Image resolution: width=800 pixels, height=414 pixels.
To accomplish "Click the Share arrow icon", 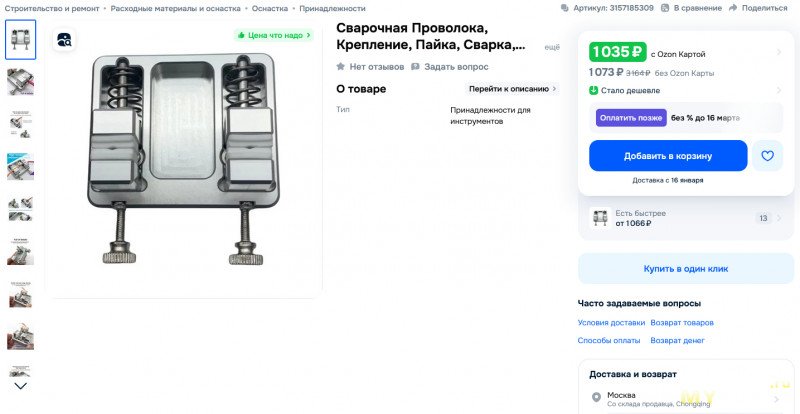I will pos(733,8).
